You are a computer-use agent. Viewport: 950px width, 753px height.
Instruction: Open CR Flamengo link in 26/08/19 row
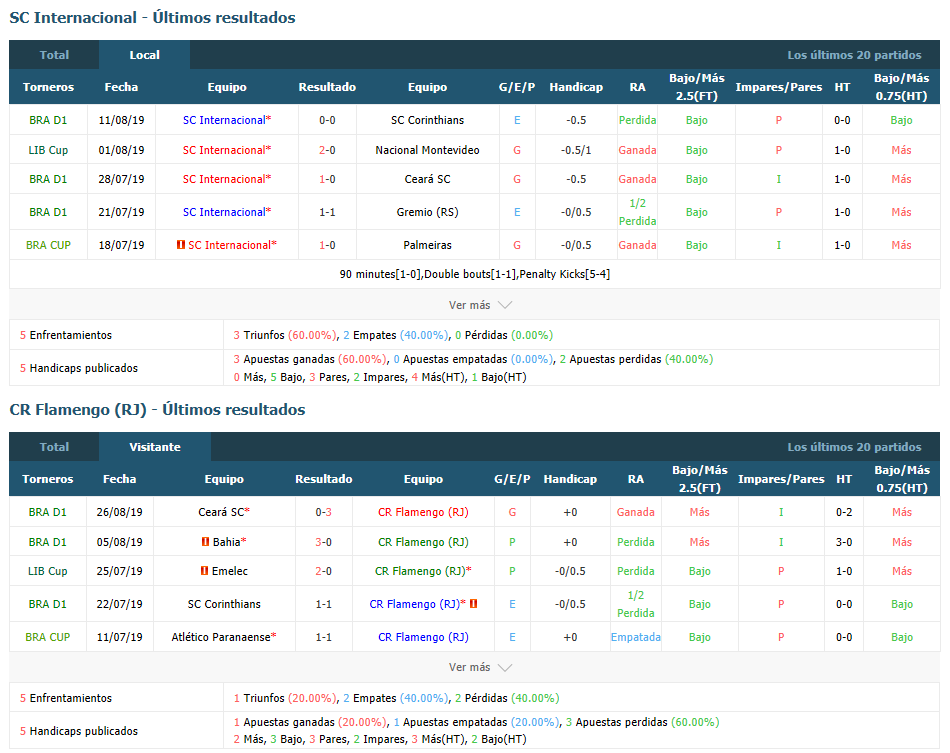[x=423, y=512]
